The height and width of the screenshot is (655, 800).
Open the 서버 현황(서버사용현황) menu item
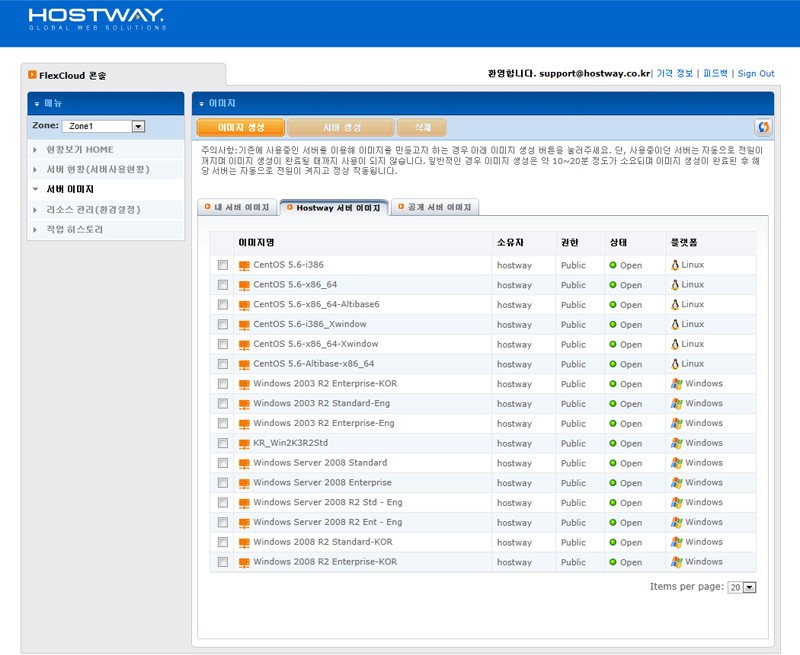[98, 169]
